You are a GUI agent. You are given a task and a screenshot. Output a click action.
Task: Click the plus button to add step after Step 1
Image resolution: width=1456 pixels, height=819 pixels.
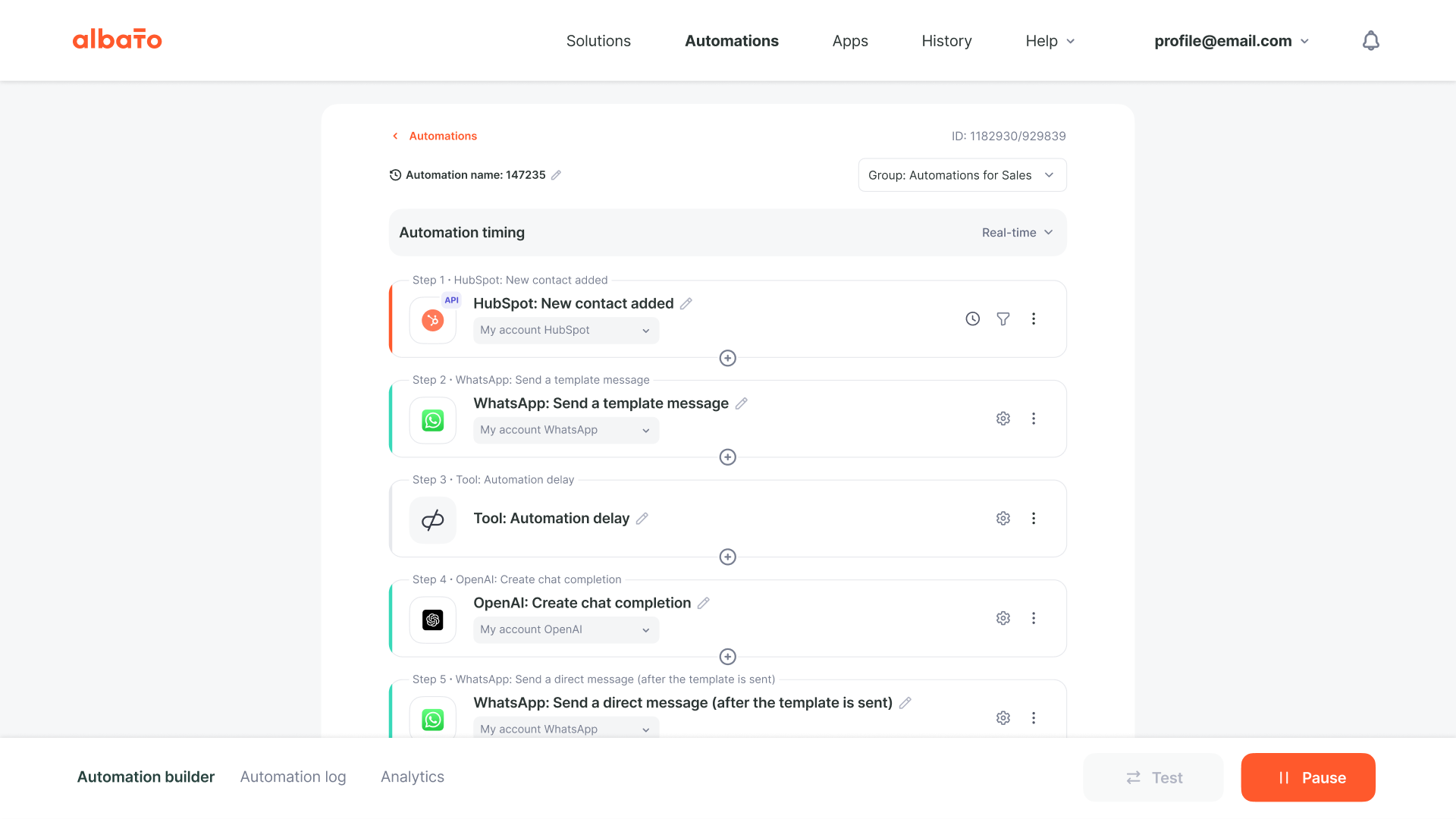(x=728, y=358)
